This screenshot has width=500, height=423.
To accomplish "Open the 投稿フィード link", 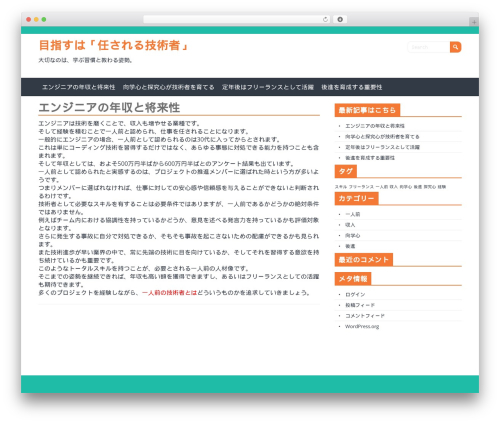I will pos(360,305).
